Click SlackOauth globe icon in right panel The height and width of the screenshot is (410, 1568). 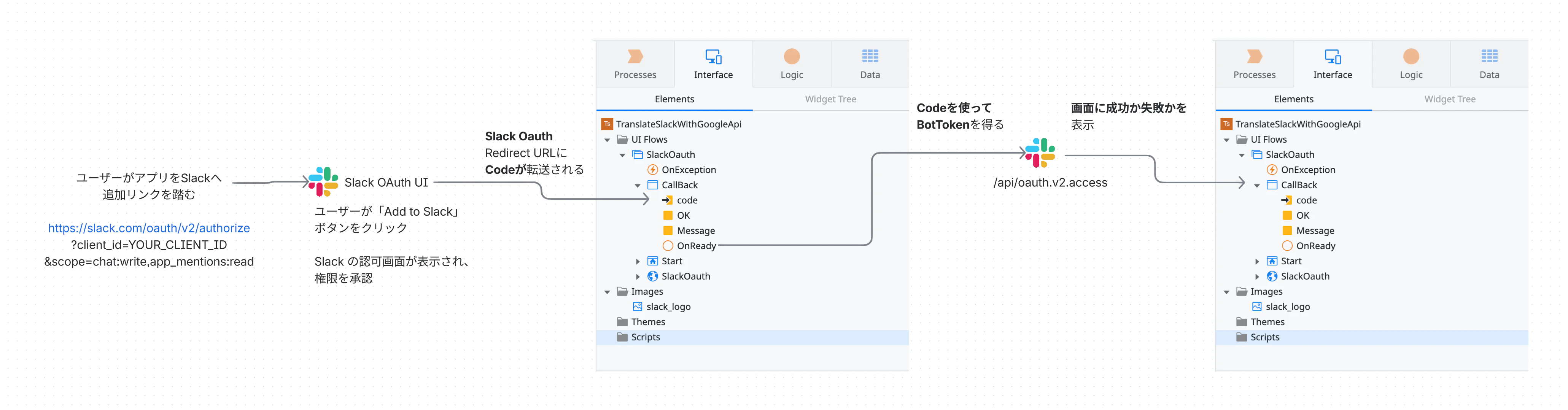click(x=1272, y=276)
